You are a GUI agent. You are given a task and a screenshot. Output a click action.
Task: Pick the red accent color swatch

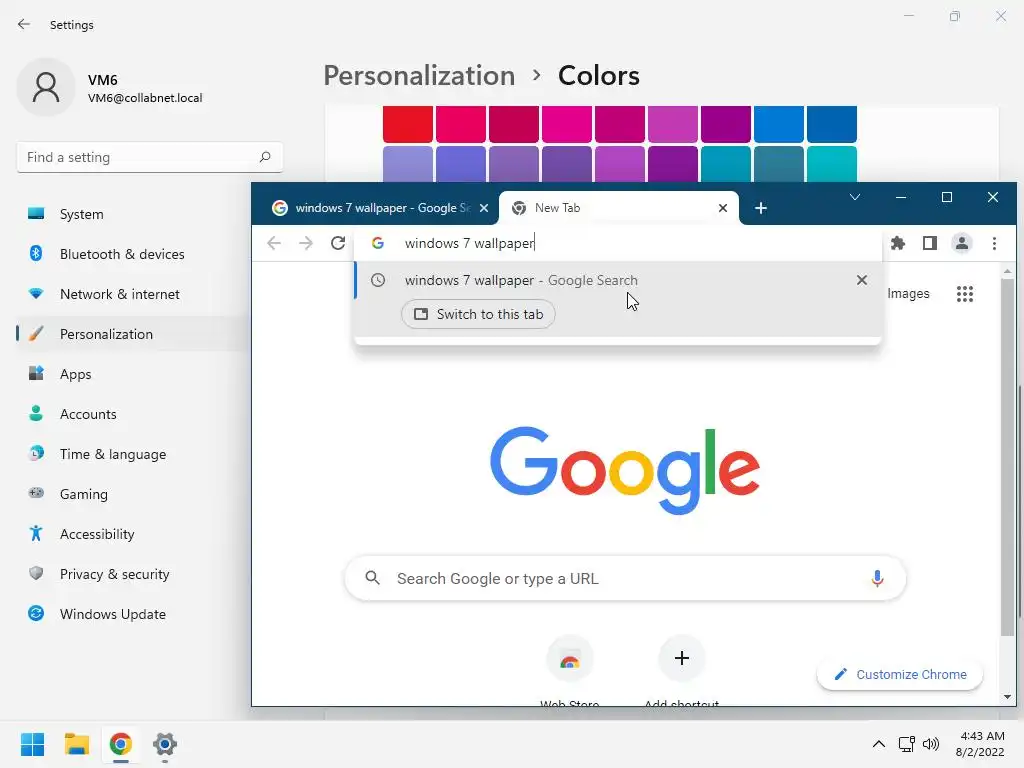[x=408, y=124]
